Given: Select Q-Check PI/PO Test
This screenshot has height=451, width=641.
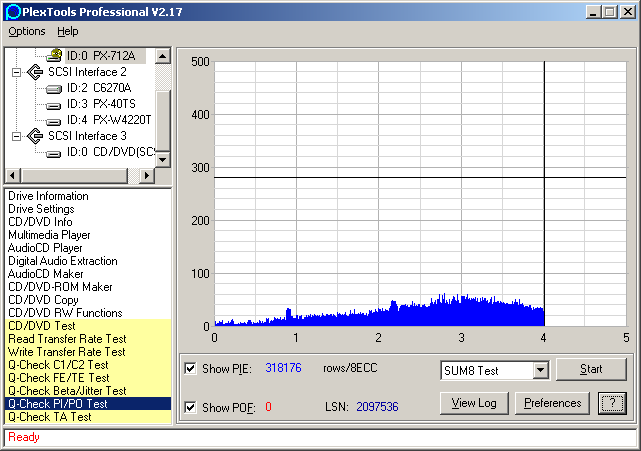Looking at the screenshot, I should (88, 404).
